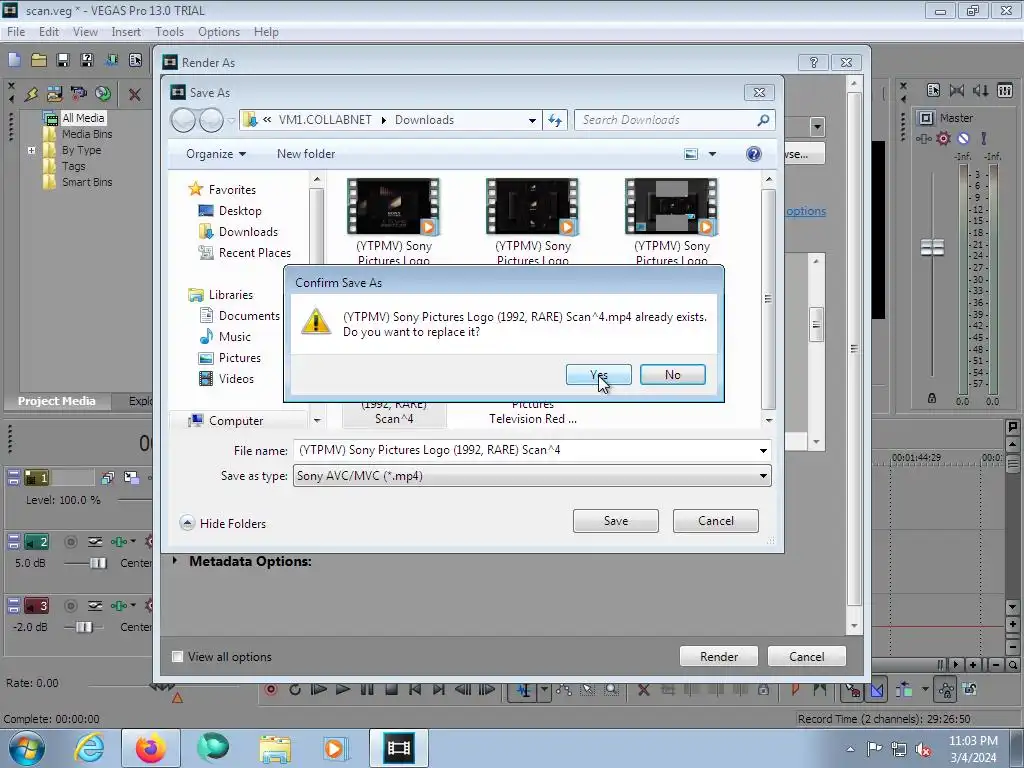
Task: Select the Envelope Edit tool icon
Action: (x=564, y=690)
